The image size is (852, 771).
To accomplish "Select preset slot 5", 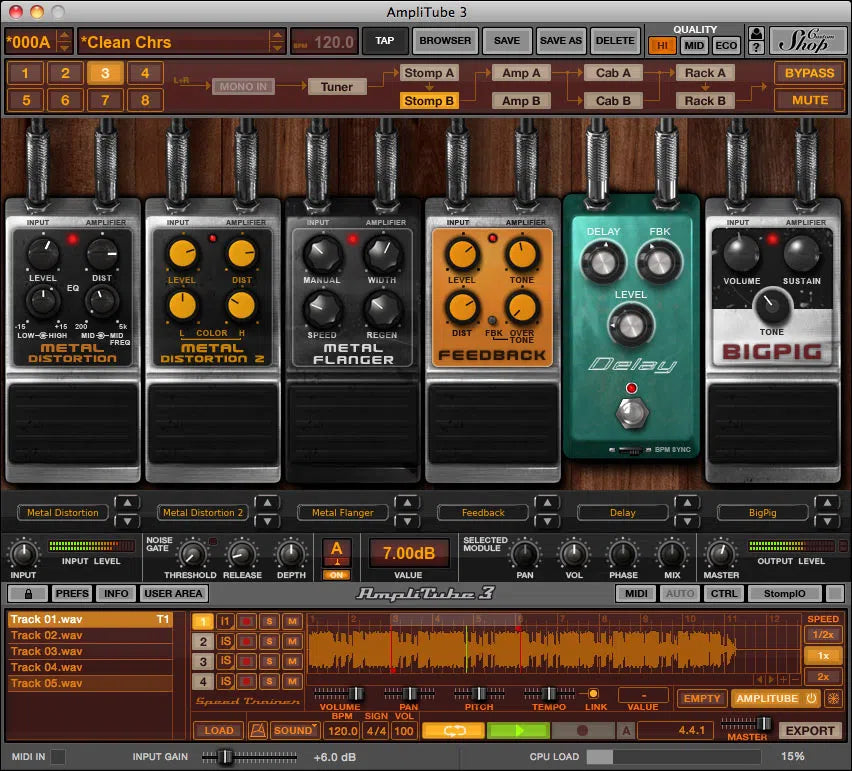I will point(25,100).
